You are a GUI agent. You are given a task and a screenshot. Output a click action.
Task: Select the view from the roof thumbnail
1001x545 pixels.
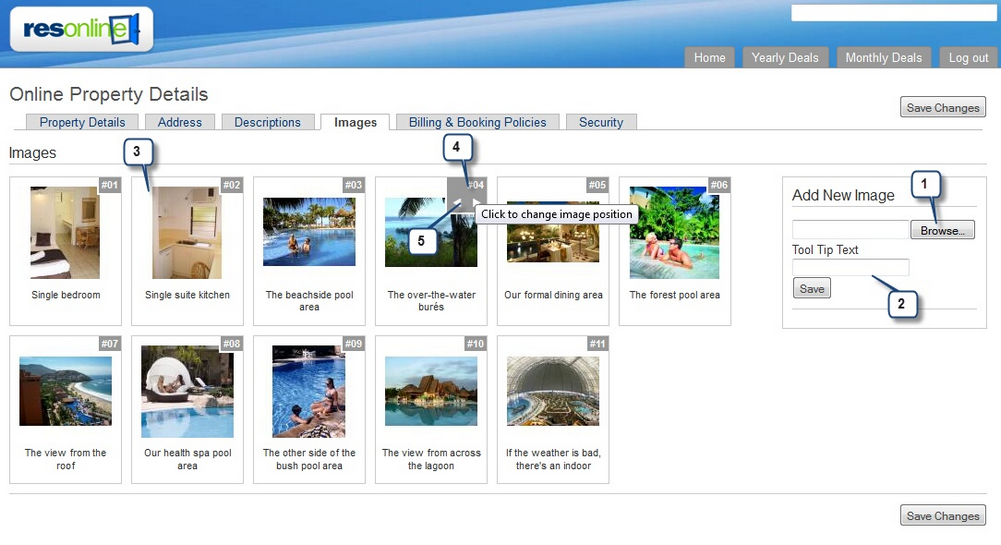[x=65, y=391]
